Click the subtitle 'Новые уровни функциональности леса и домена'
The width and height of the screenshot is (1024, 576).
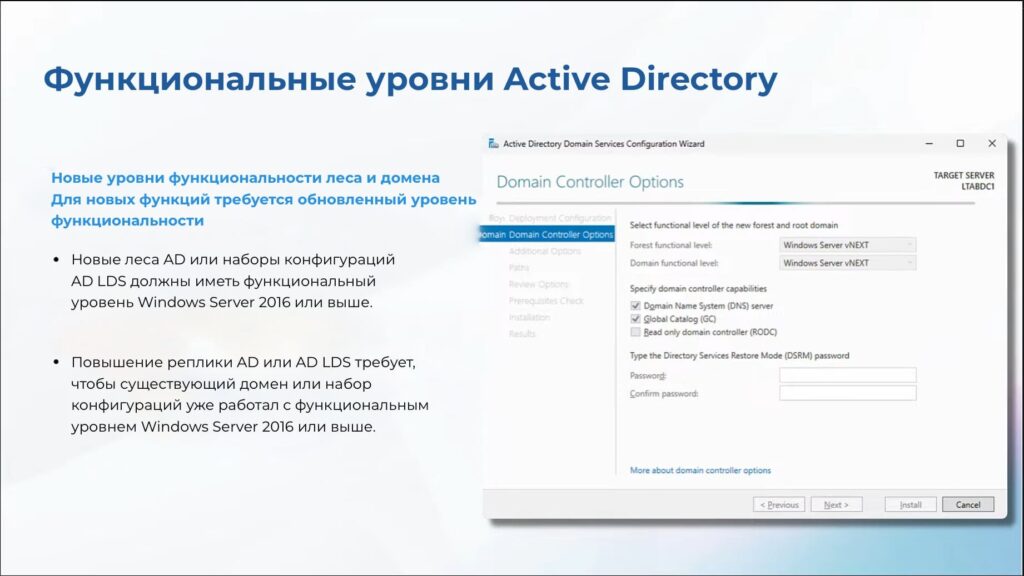pos(246,178)
